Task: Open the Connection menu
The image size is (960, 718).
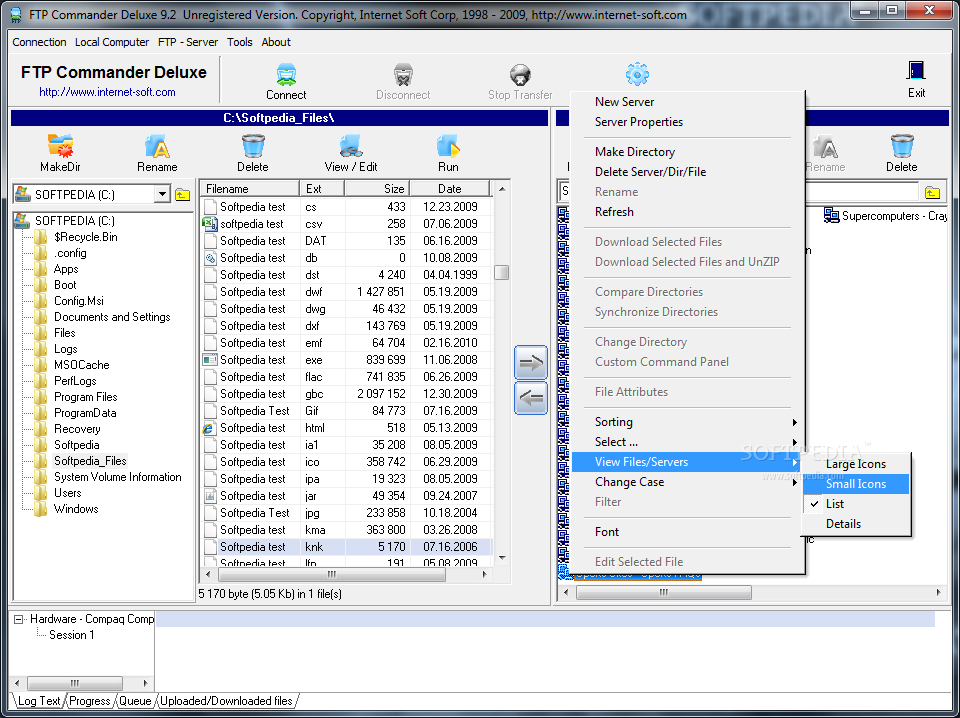Action: click(x=39, y=42)
